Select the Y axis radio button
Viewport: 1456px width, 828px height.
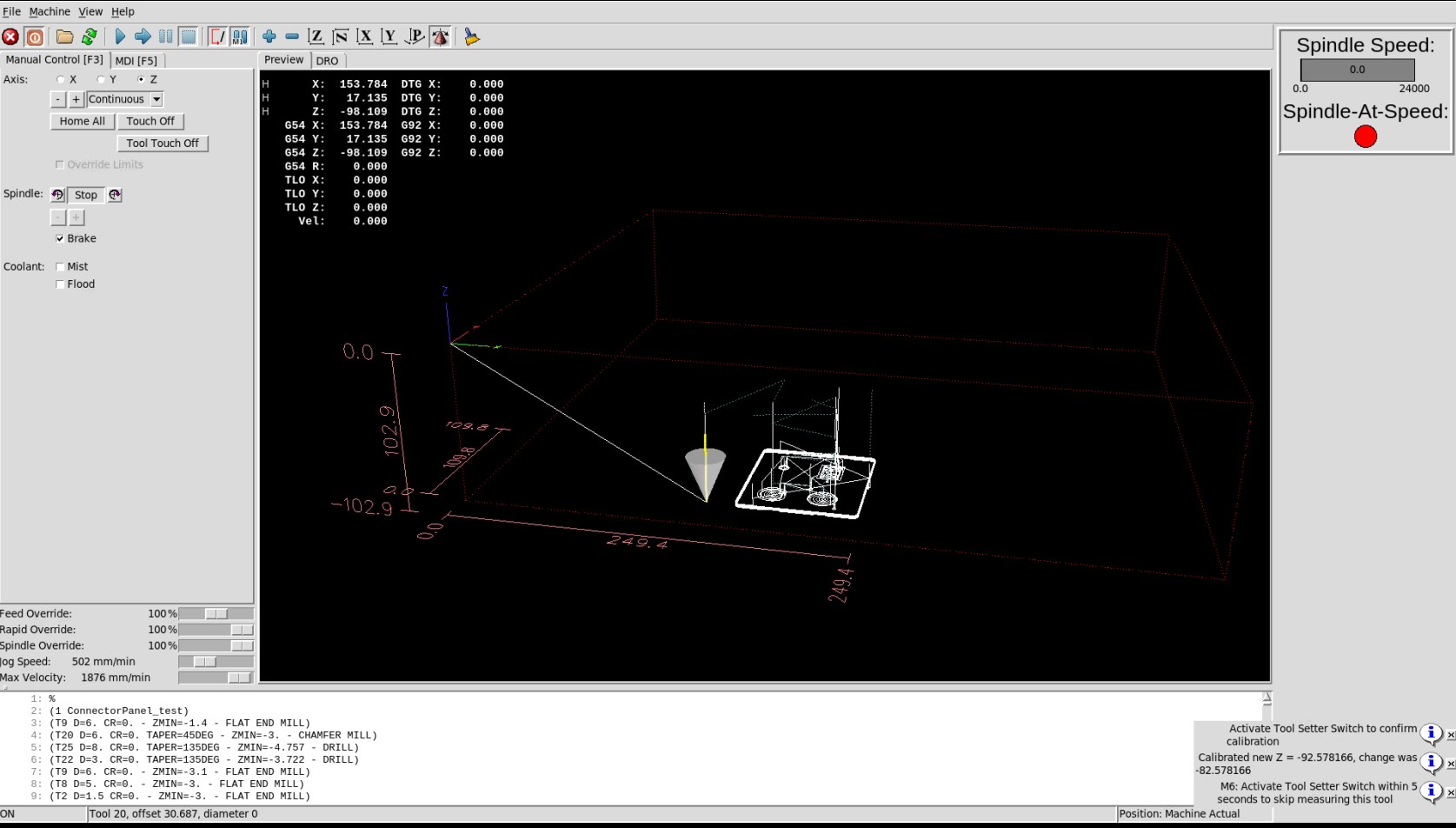(101, 79)
